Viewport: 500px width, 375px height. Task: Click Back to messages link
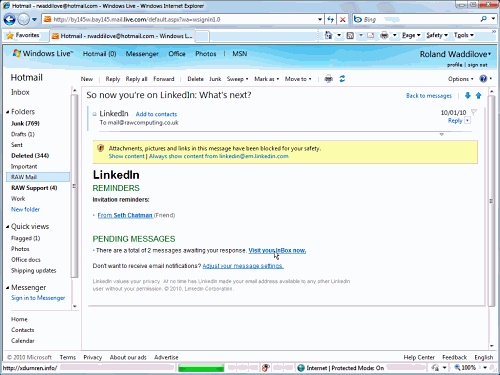429,96
